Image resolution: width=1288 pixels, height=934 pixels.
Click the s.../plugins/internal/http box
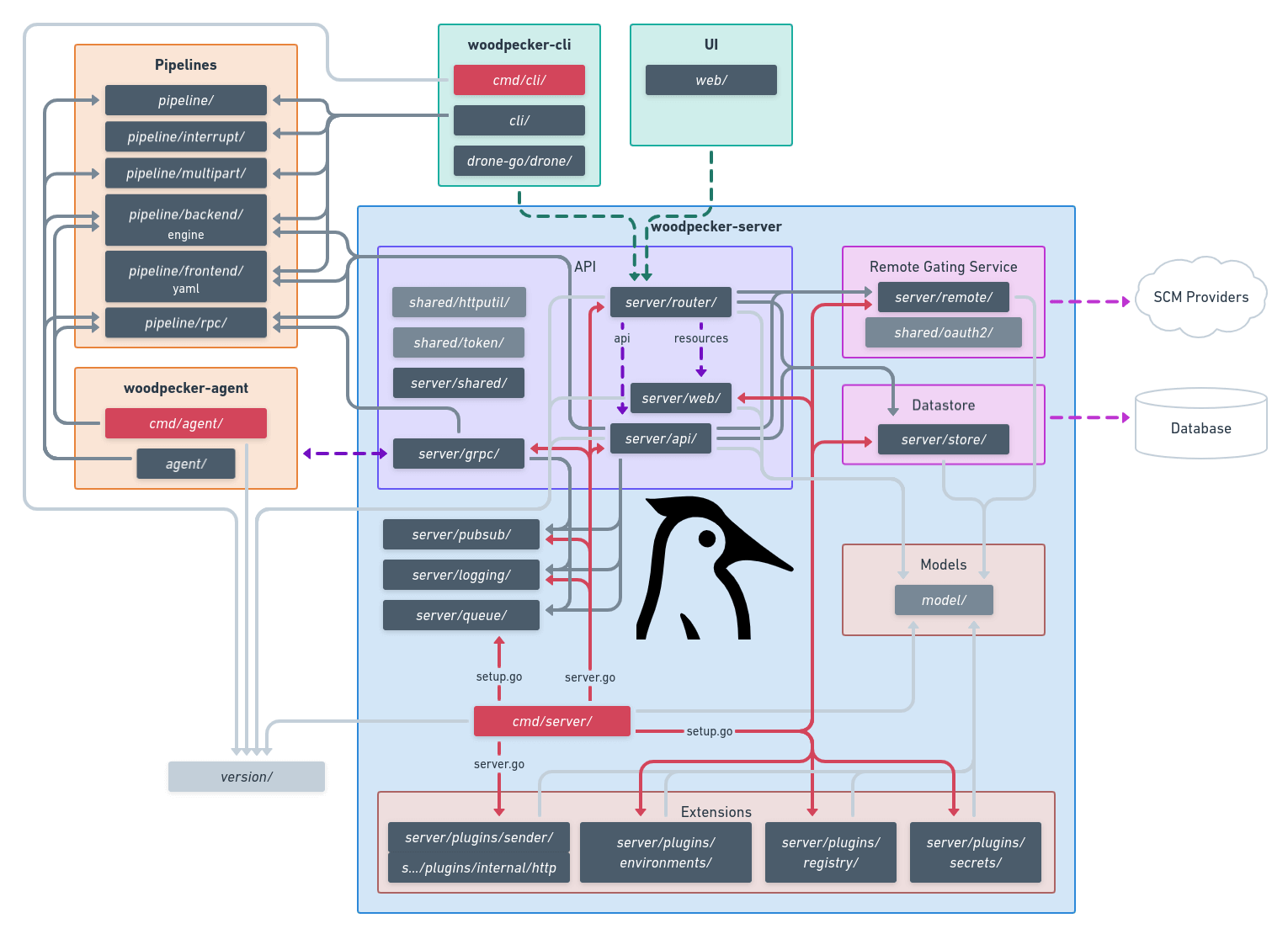pos(479,868)
